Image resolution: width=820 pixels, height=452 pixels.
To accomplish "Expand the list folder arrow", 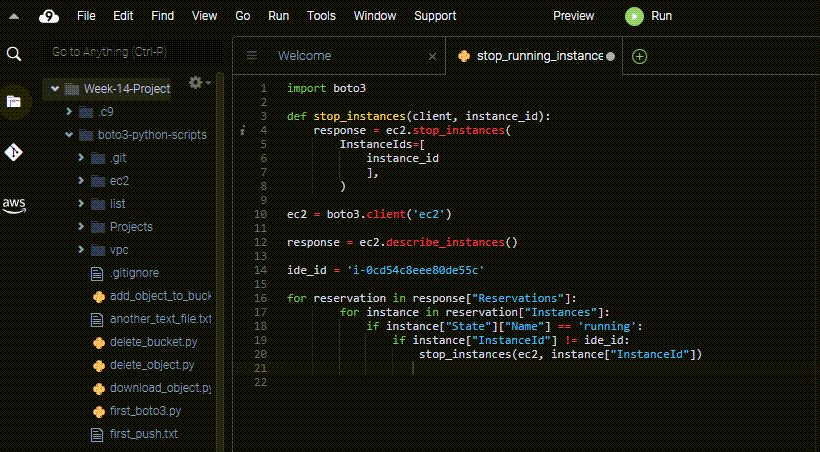I will (81, 204).
